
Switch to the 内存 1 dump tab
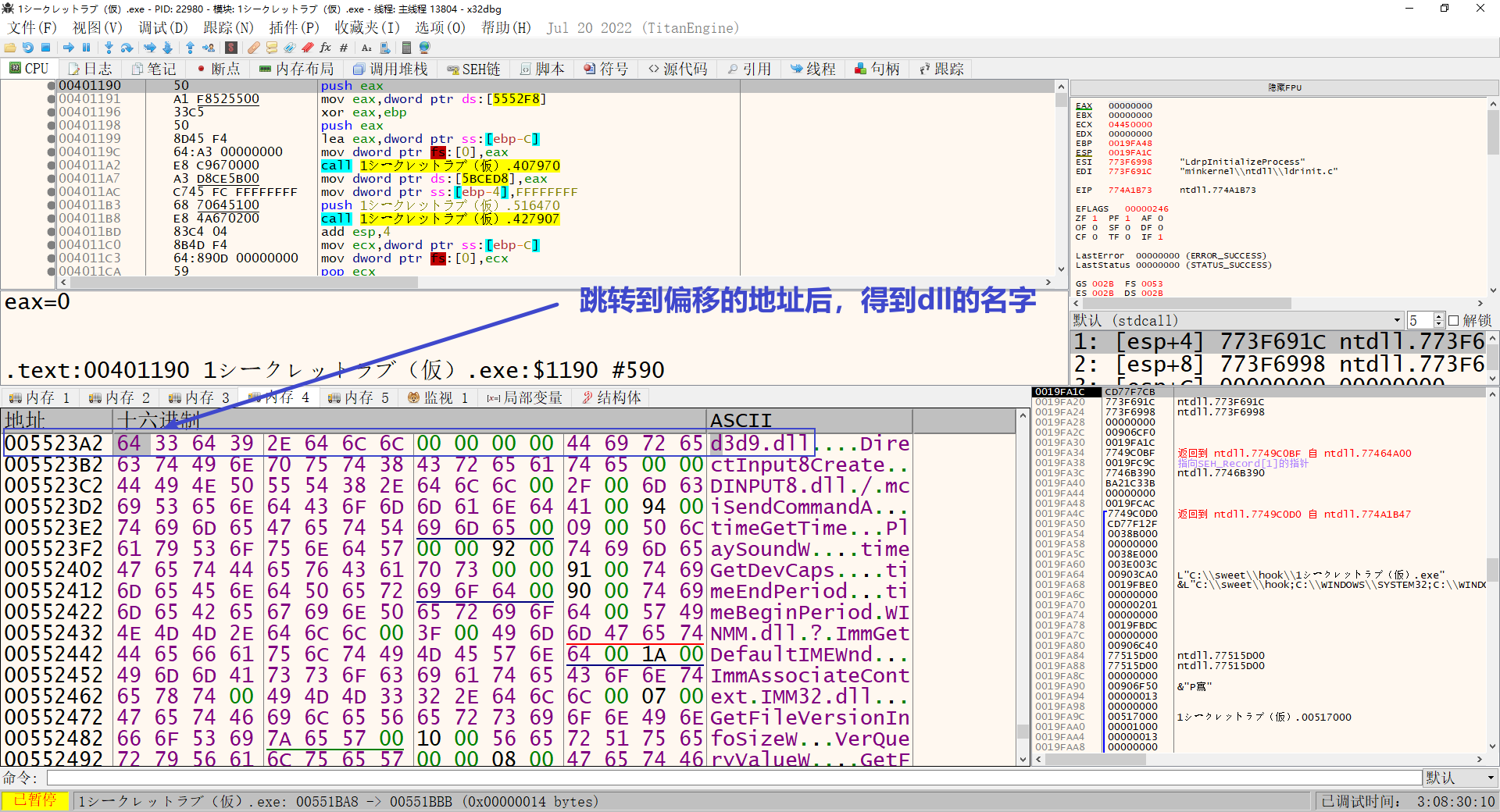(39, 397)
